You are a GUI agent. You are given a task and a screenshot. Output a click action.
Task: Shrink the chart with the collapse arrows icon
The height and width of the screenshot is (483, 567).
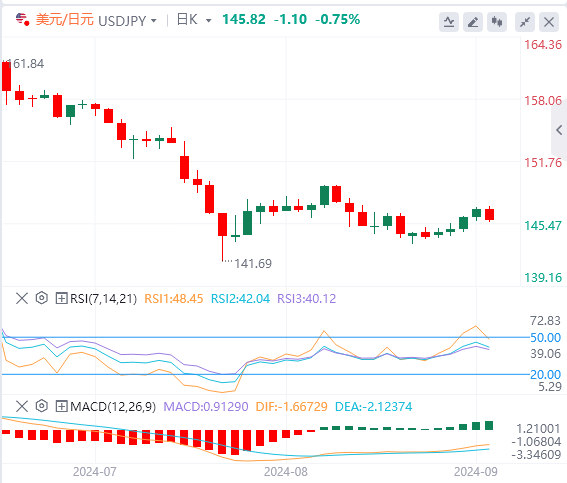525,22
